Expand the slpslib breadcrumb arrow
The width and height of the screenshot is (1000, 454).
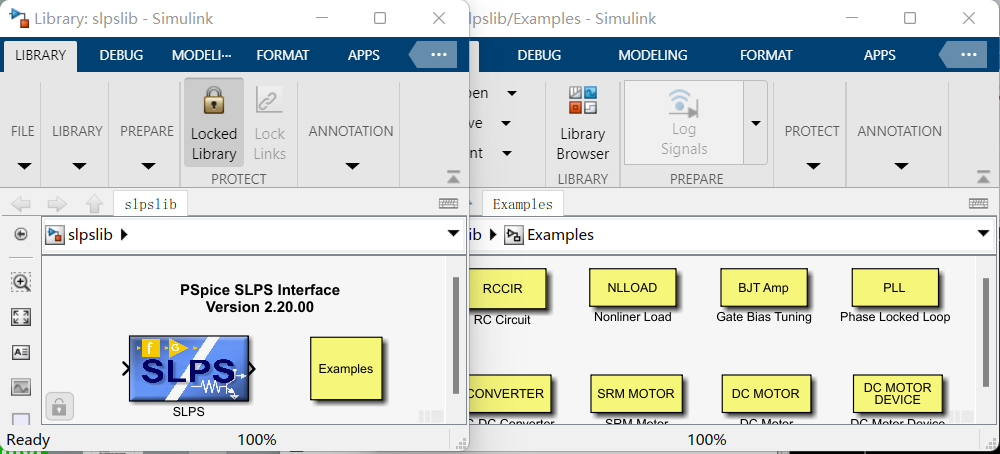point(124,235)
